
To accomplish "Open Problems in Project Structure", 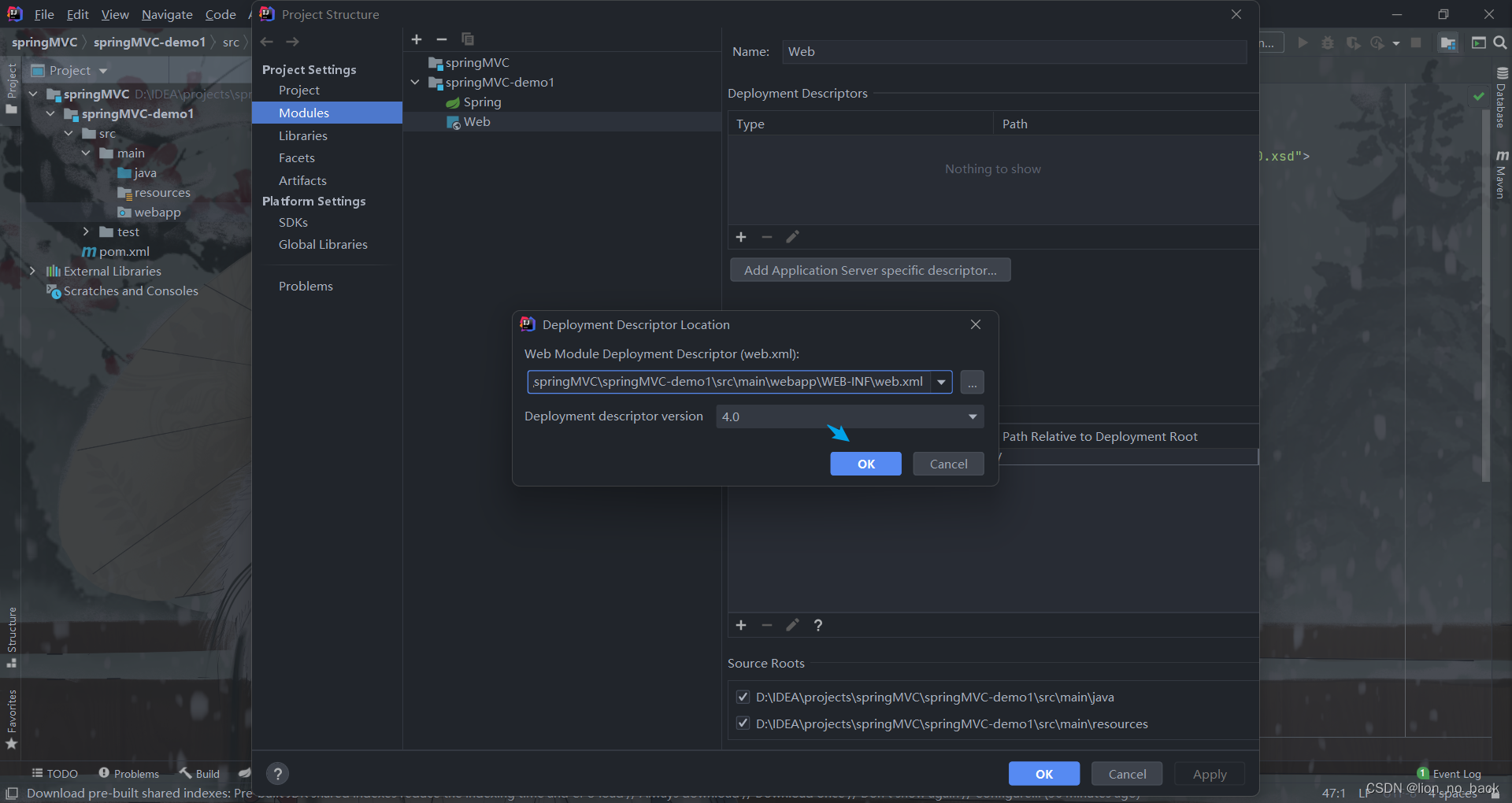I will click(306, 287).
